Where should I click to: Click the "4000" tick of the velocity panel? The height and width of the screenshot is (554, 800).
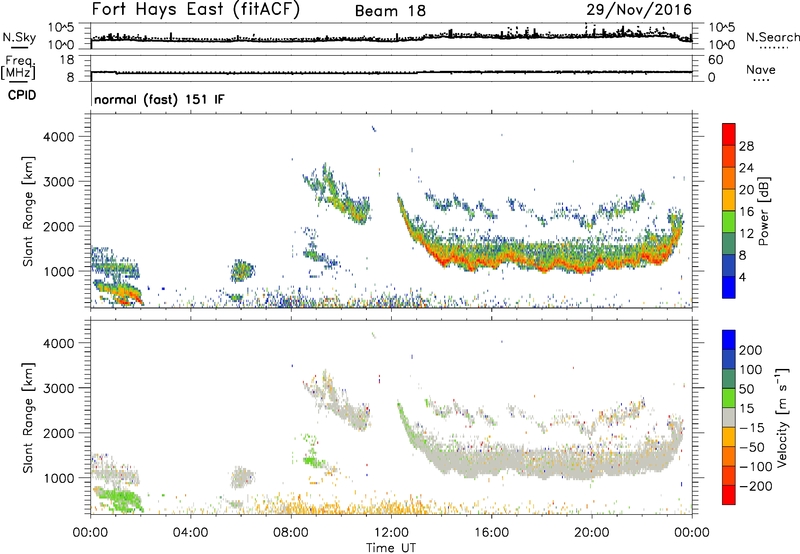click(59, 343)
